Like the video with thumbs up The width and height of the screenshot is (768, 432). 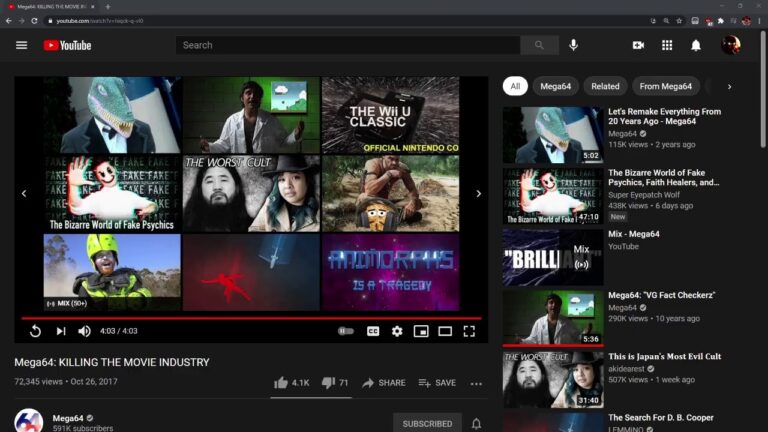coord(281,383)
